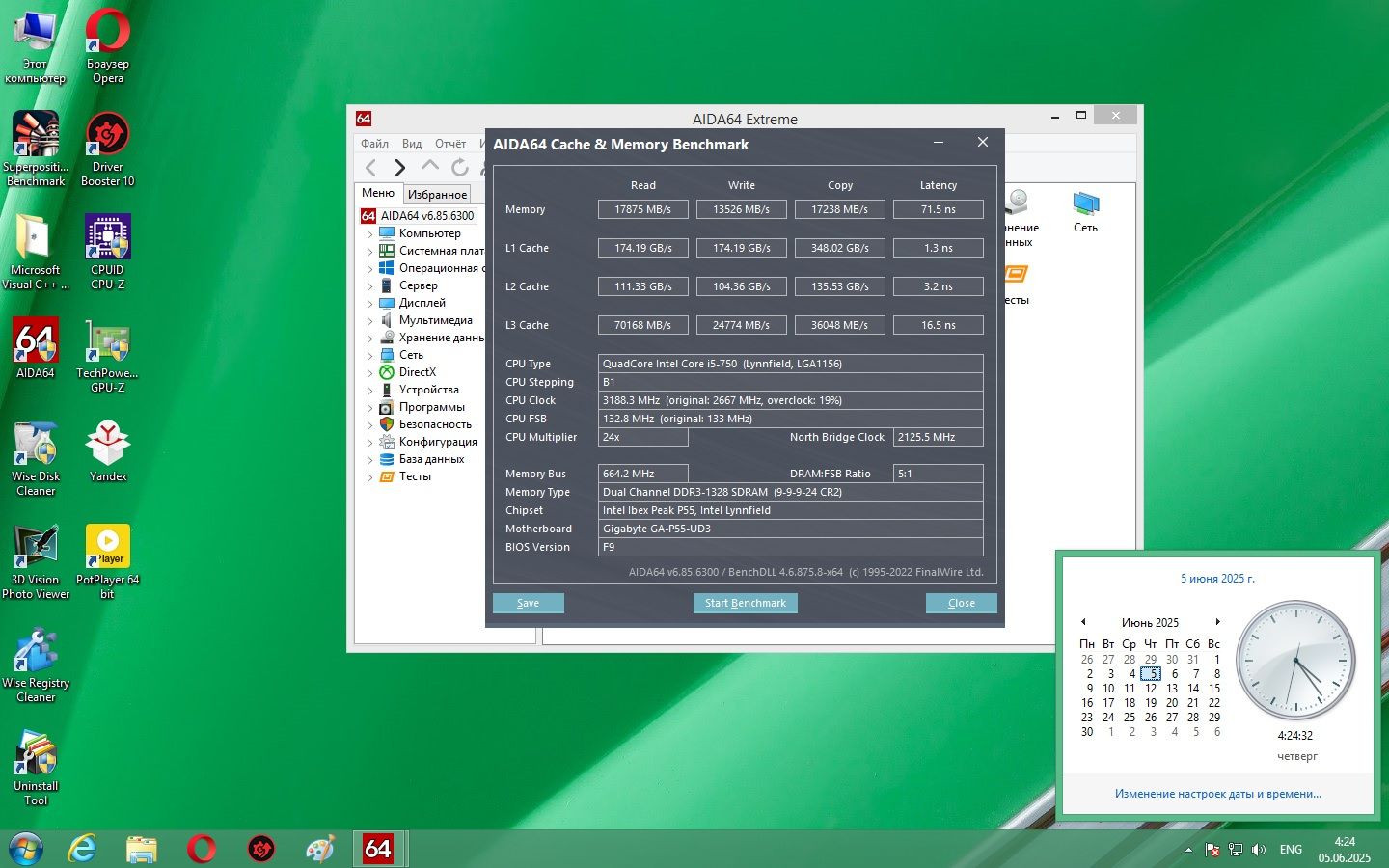Switch to the Избранное tab
The height and width of the screenshot is (868, 1389).
[437, 194]
